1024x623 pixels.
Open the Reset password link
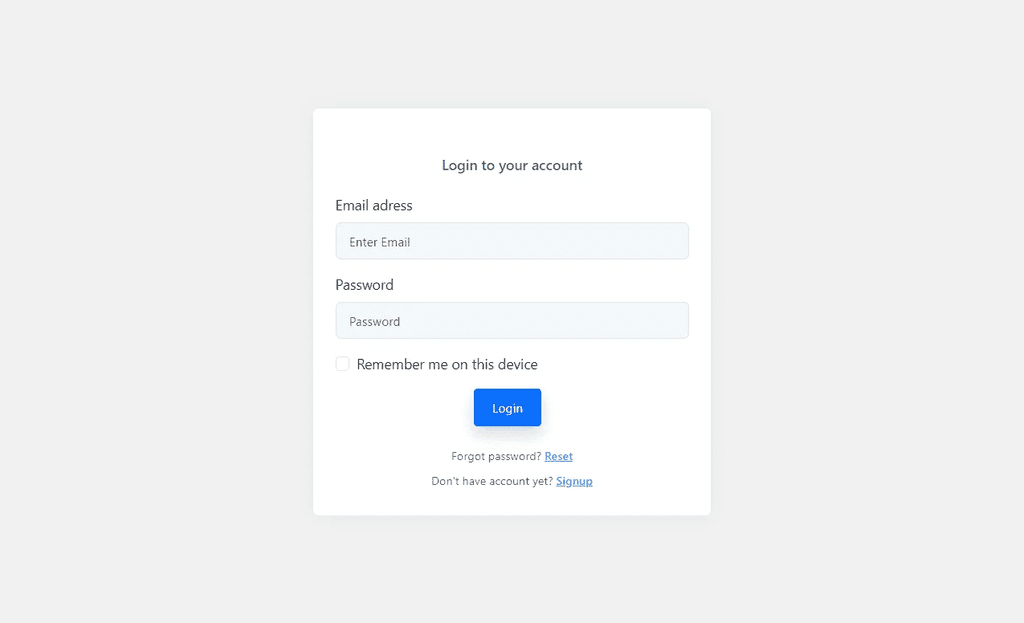point(558,456)
